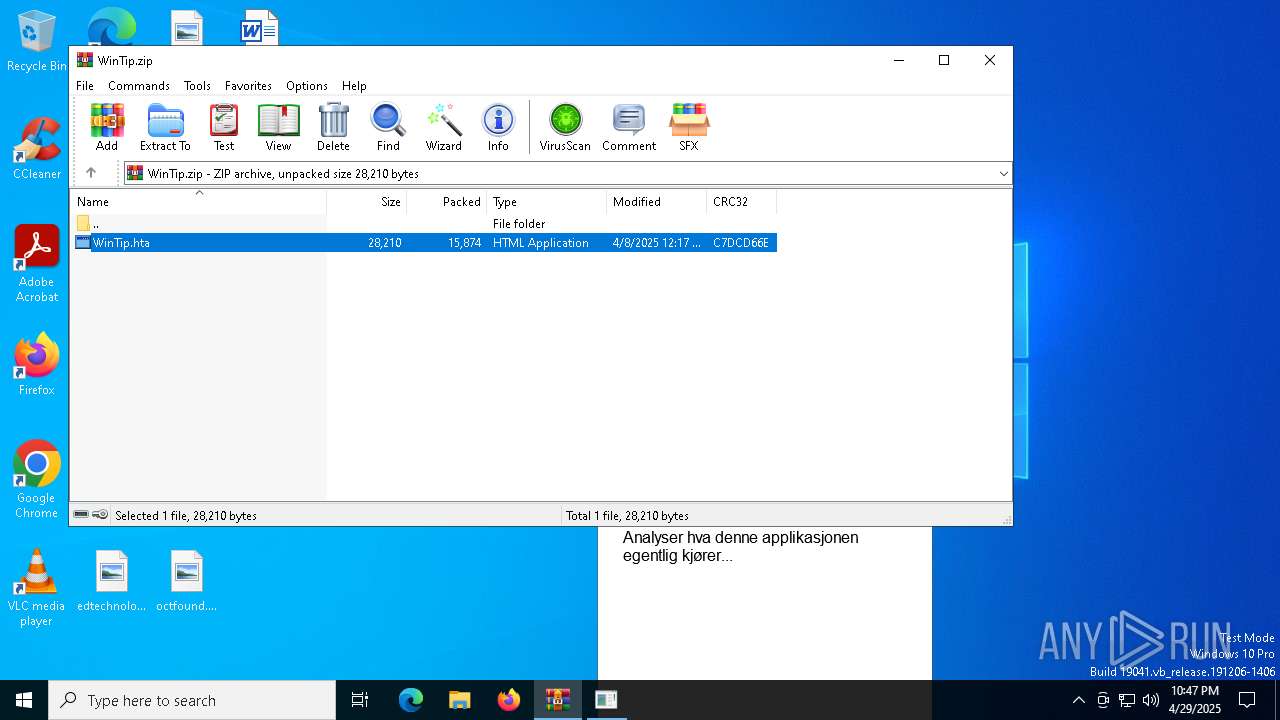1280x720 pixels.
Task: Open the File menu
Action: pyautogui.click(x=85, y=86)
